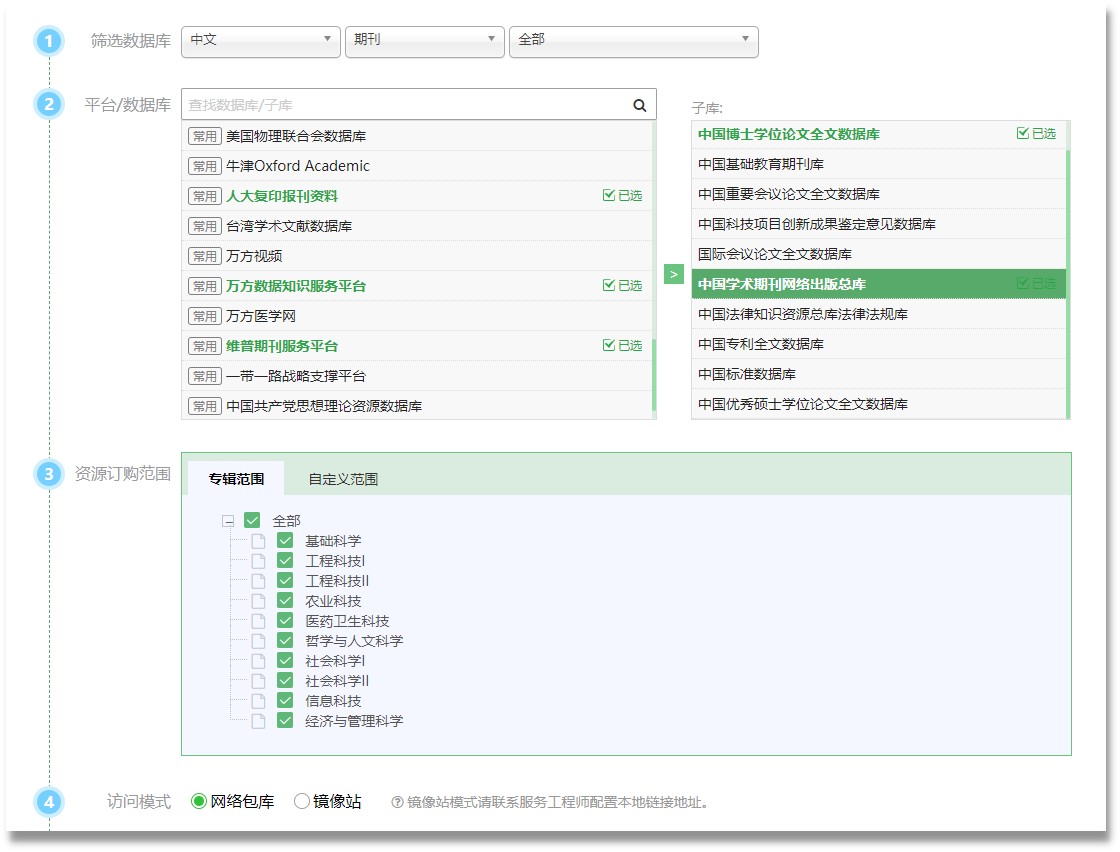The image size is (1120, 852).
Task: Uncheck the 信息科技 checkbox
Action: [x=285, y=700]
